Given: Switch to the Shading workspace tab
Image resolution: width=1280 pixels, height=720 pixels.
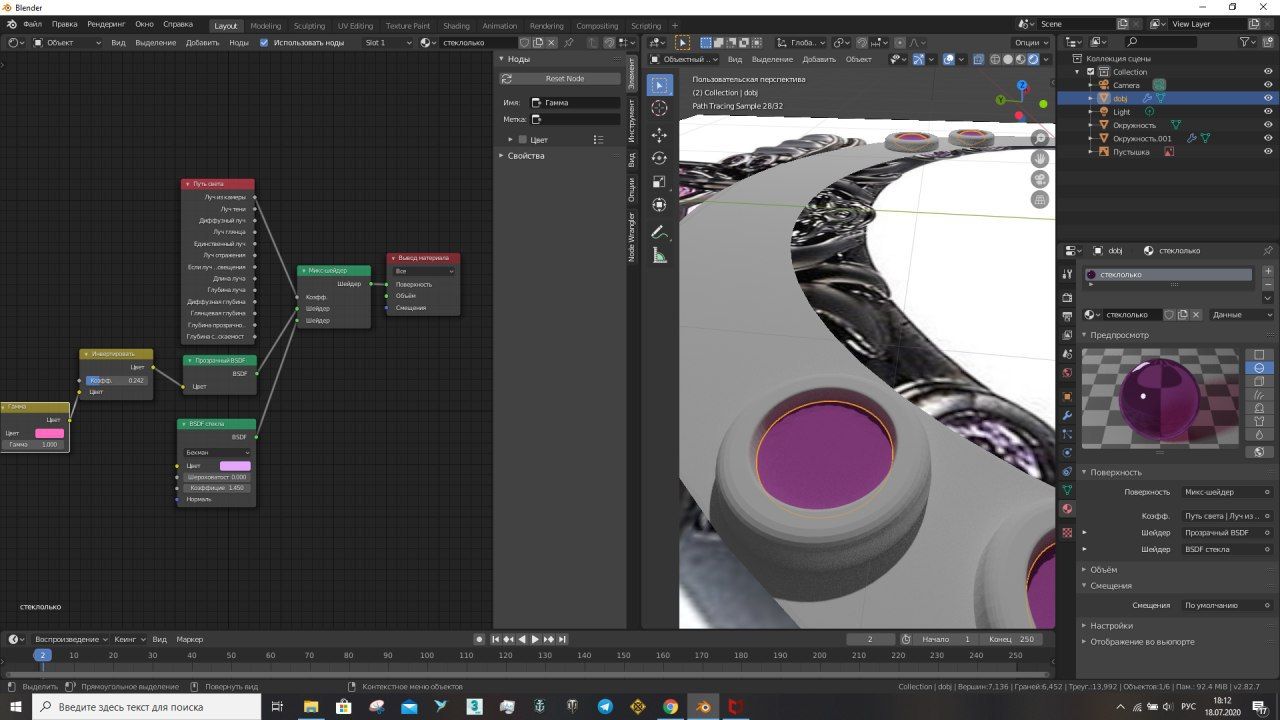Looking at the screenshot, I should point(456,26).
